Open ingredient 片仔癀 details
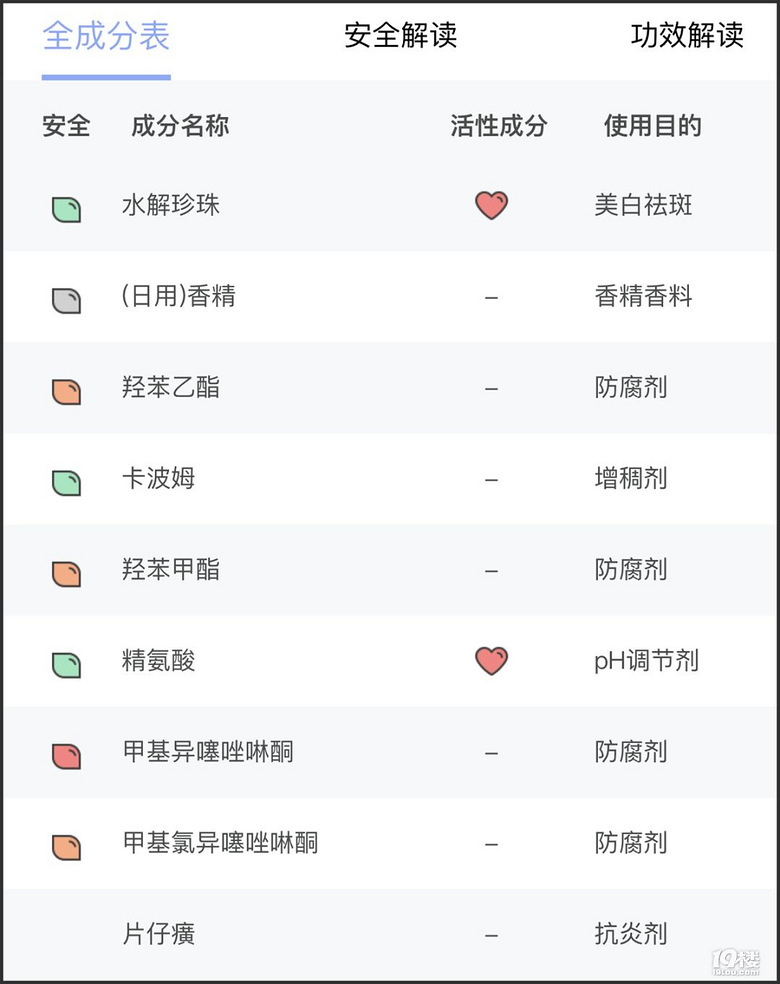This screenshot has height=984, width=780. pos(158,934)
